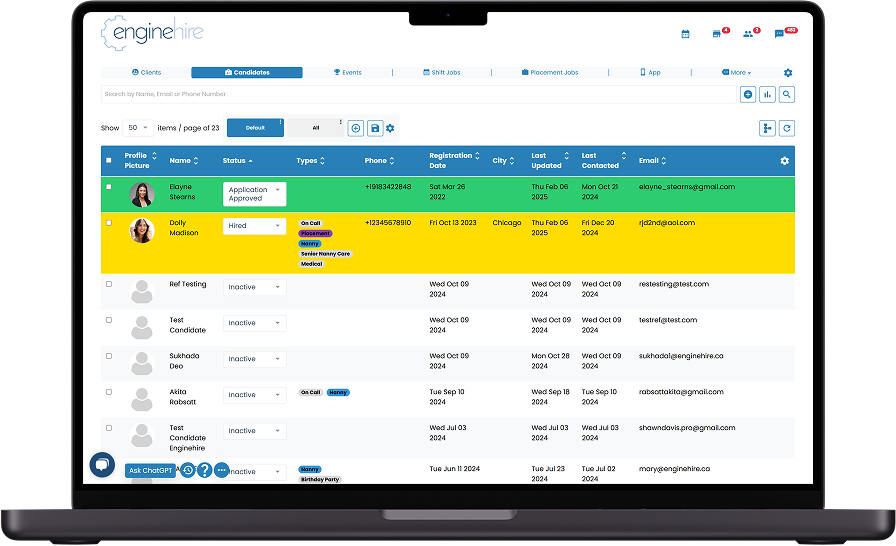Sort by Registration Date arrows
This screenshot has height=546, width=896.
[477, 155]
